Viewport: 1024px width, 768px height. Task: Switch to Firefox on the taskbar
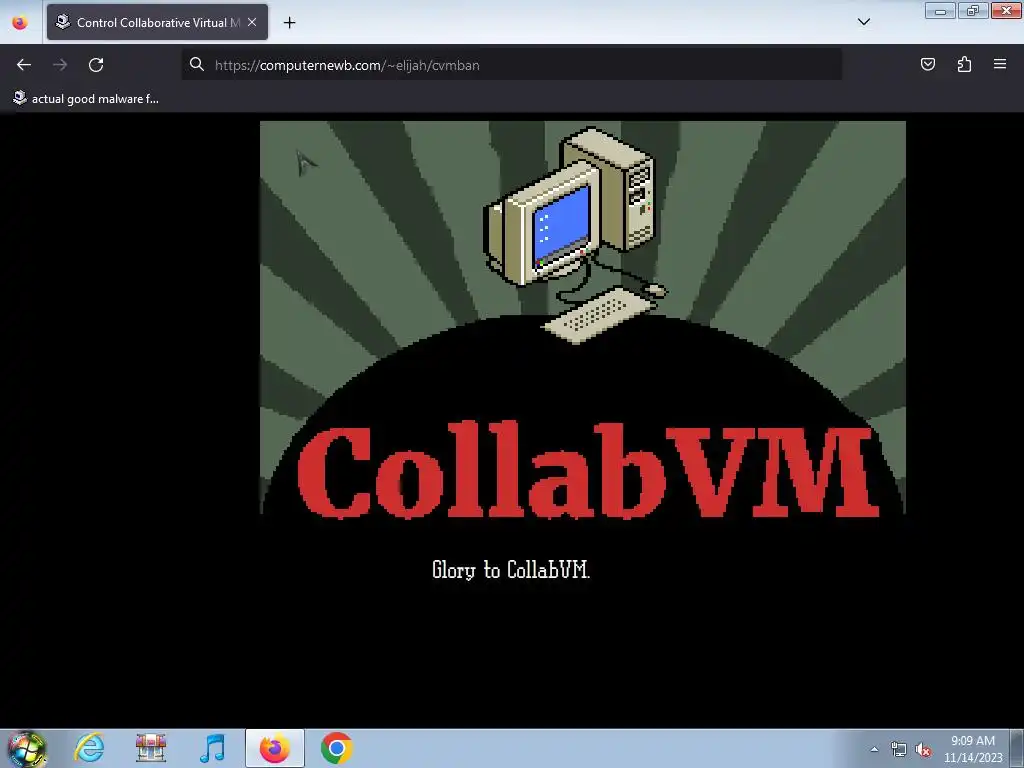point(275,748)
